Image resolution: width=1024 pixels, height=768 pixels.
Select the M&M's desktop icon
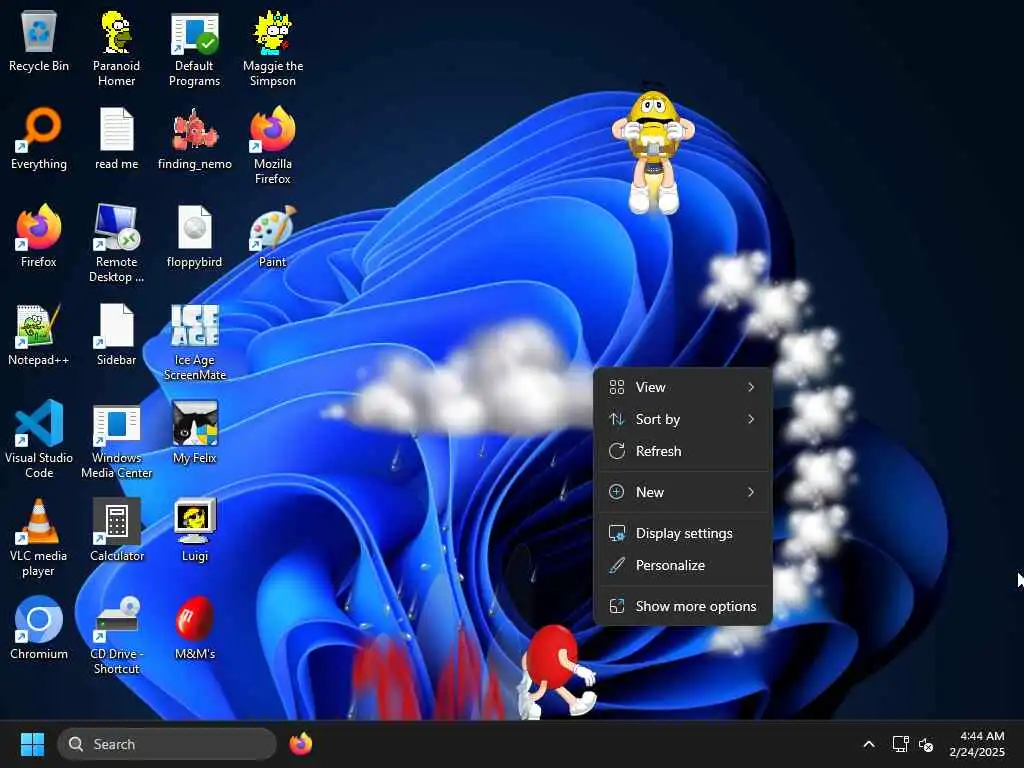194,629
